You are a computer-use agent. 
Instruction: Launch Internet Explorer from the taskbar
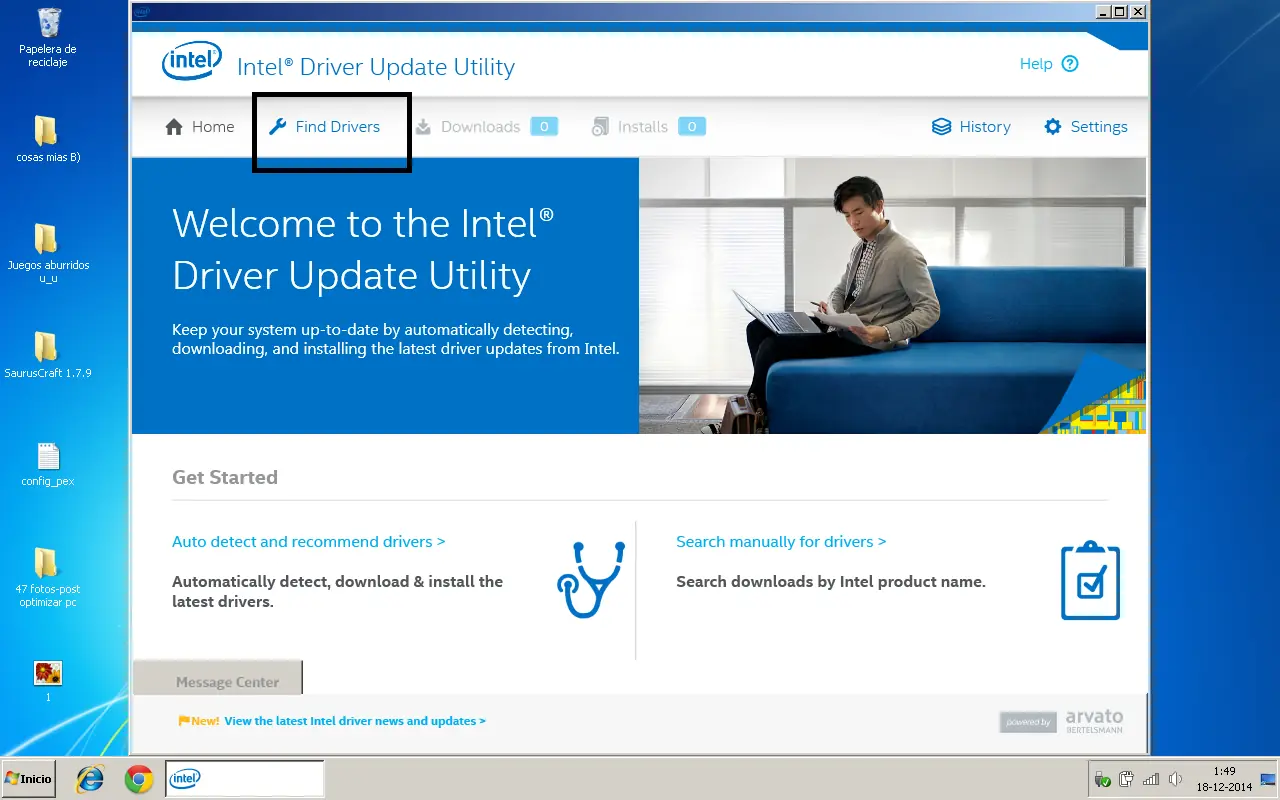[91, 779]
